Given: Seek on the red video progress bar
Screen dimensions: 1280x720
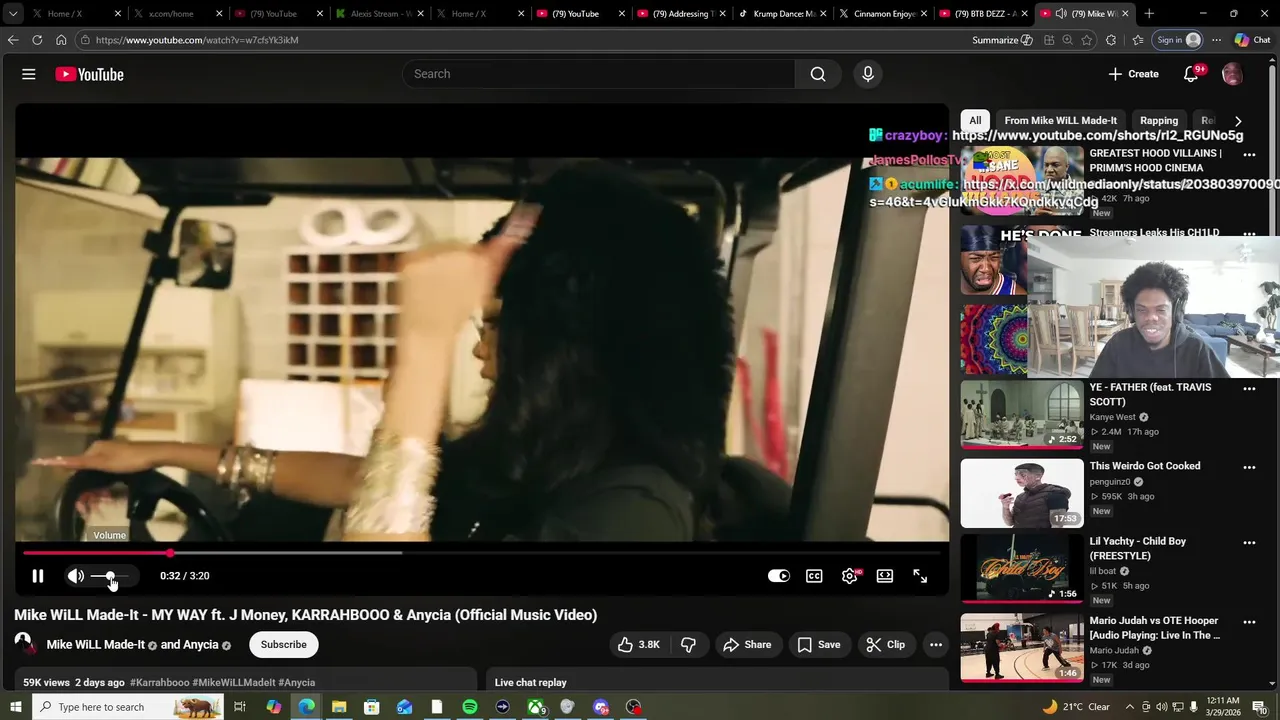Looking at the screenshot, I should [x=481, y=552].
